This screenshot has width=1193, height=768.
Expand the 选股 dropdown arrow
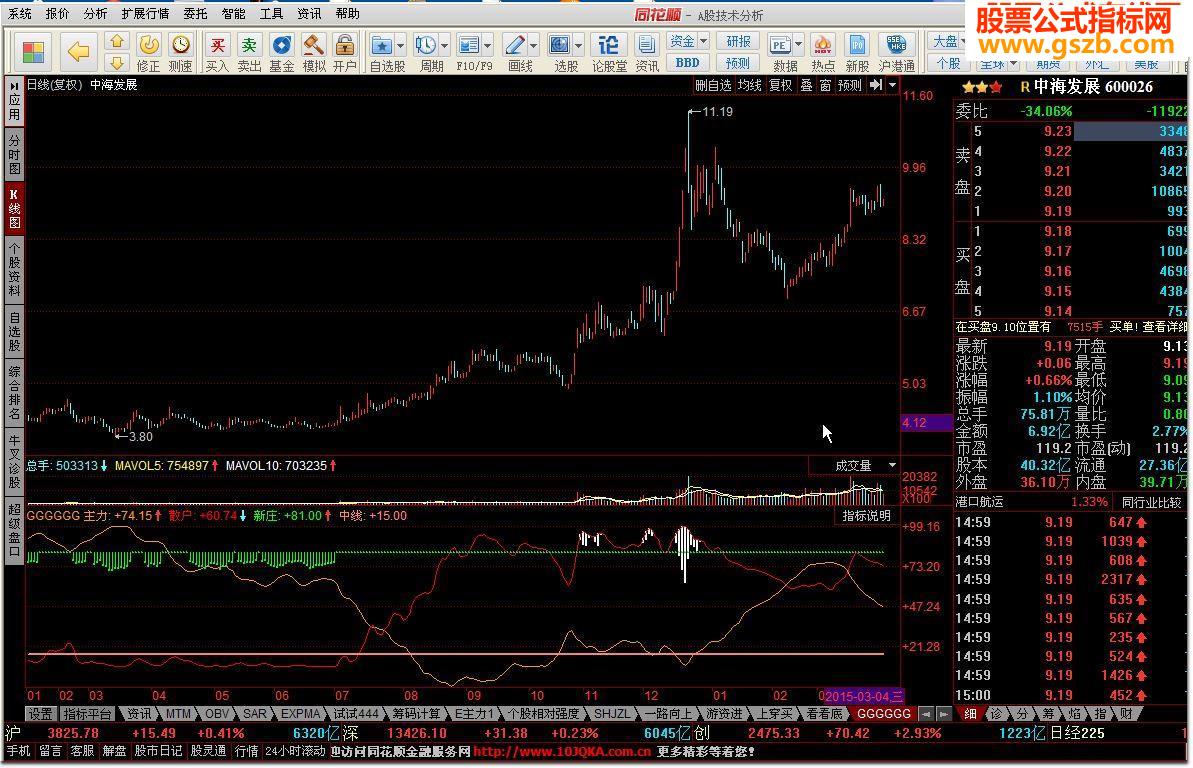click(x=578, y=46)
